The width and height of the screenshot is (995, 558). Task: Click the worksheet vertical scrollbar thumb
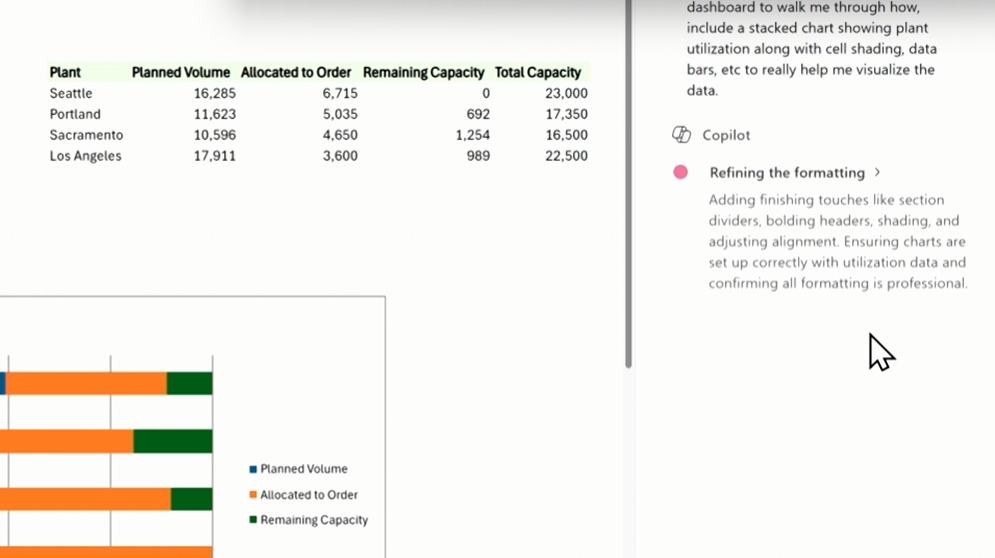[628, 180]
